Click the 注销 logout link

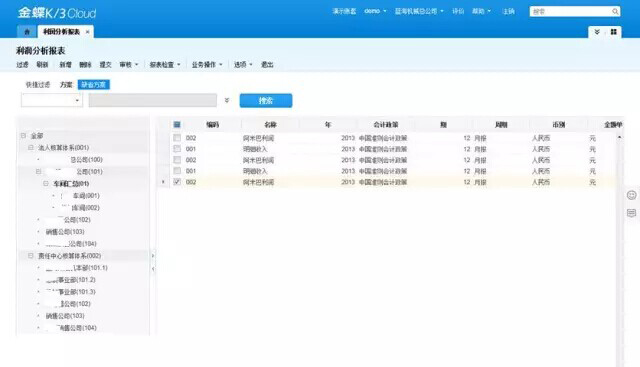point(508,11)
